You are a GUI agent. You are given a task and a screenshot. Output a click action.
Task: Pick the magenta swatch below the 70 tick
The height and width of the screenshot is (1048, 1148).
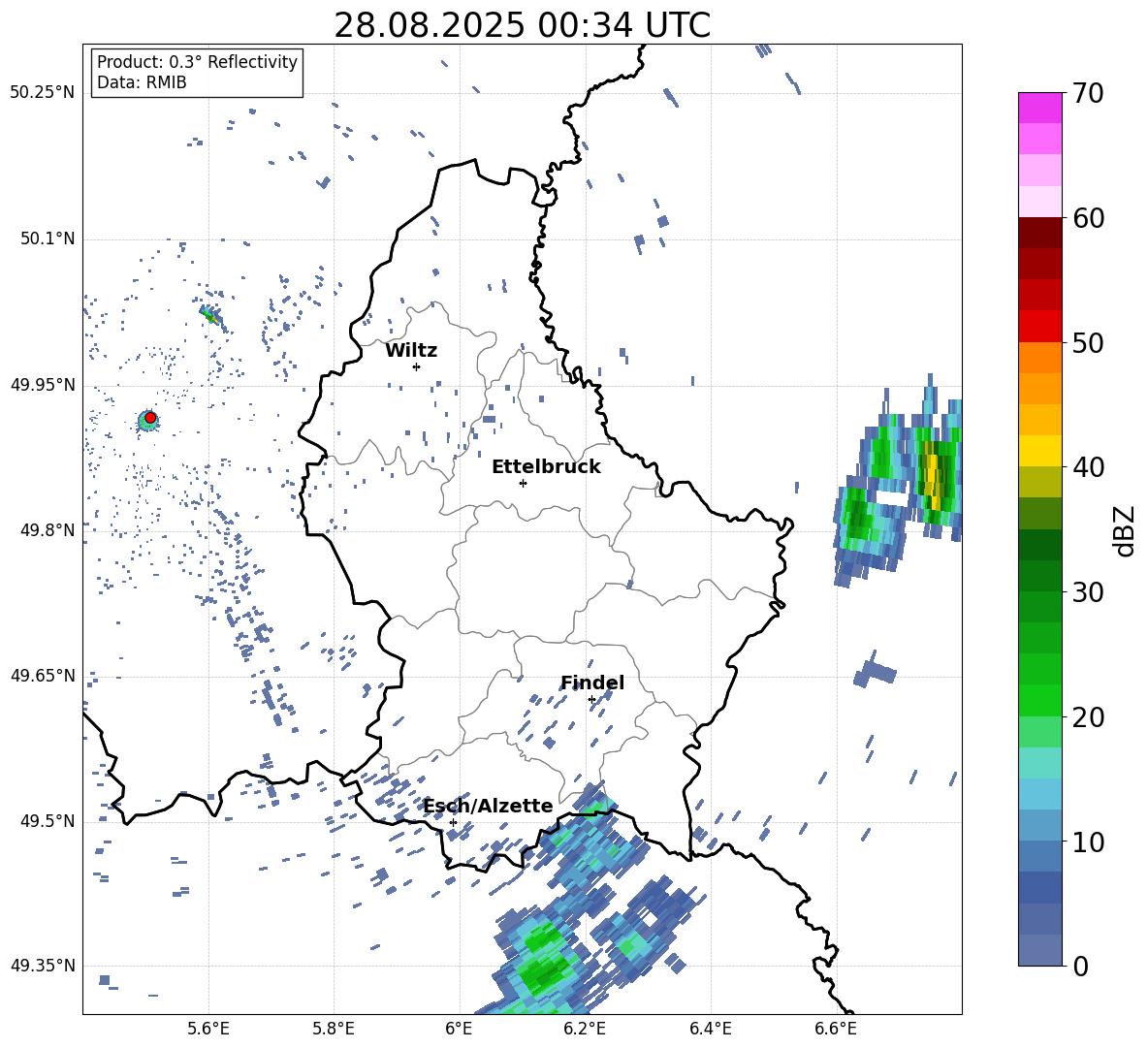tap(1039, 109)
